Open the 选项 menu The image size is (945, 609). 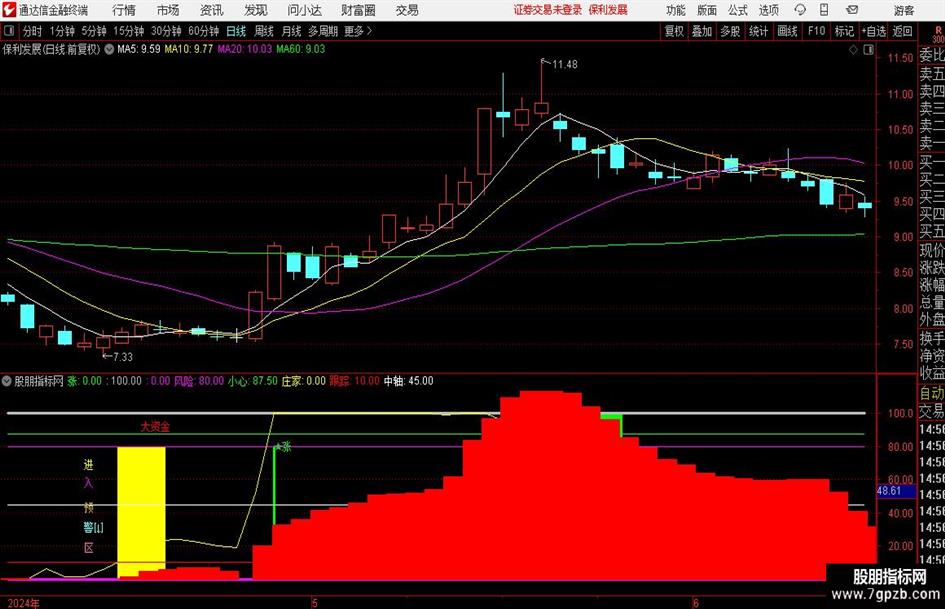click(x=768, y=10)
